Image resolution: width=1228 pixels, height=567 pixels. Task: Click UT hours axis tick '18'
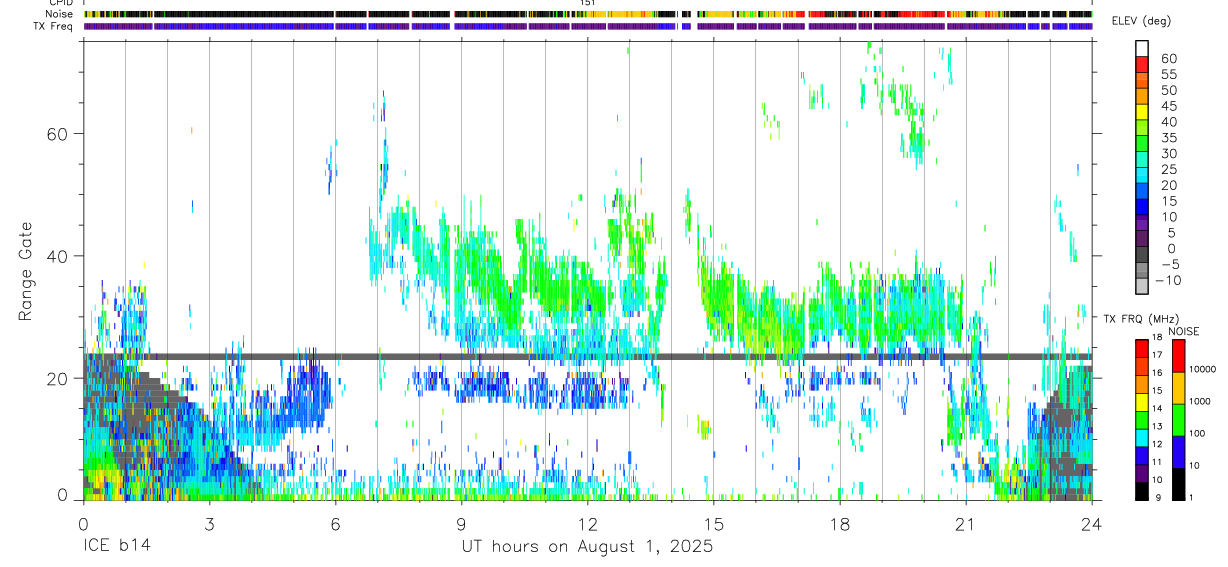click(839, 523)
